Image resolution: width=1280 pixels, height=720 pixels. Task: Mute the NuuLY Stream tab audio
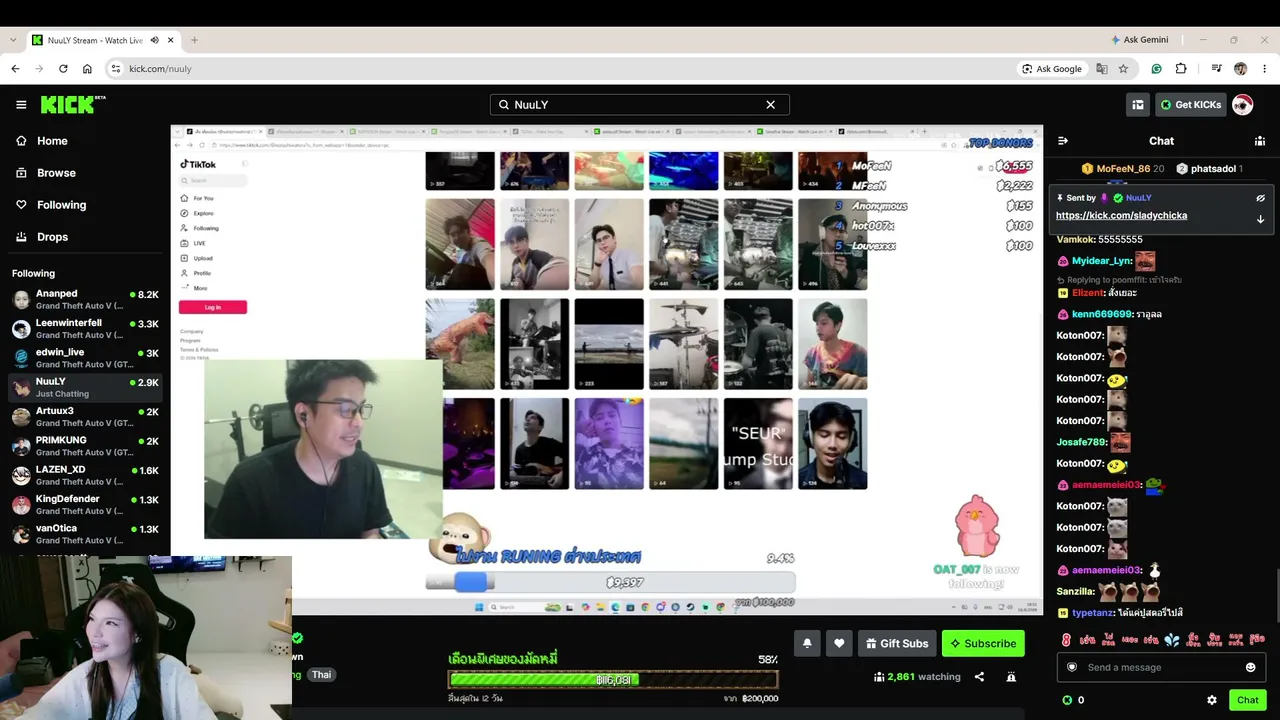coord(154,40)
